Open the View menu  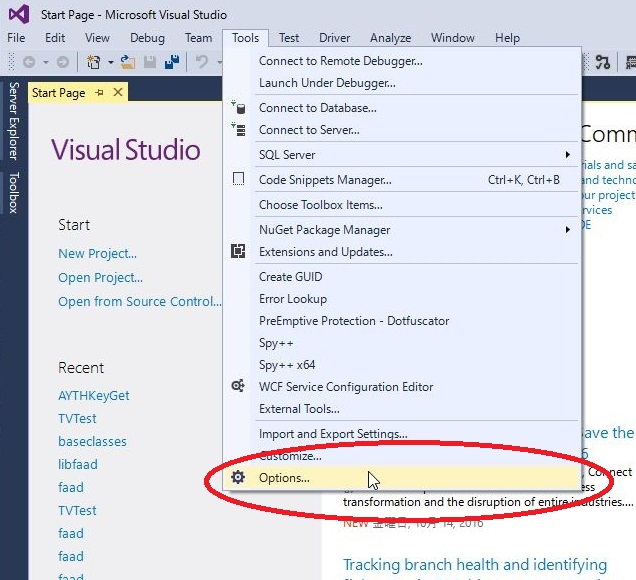(97, 38)
